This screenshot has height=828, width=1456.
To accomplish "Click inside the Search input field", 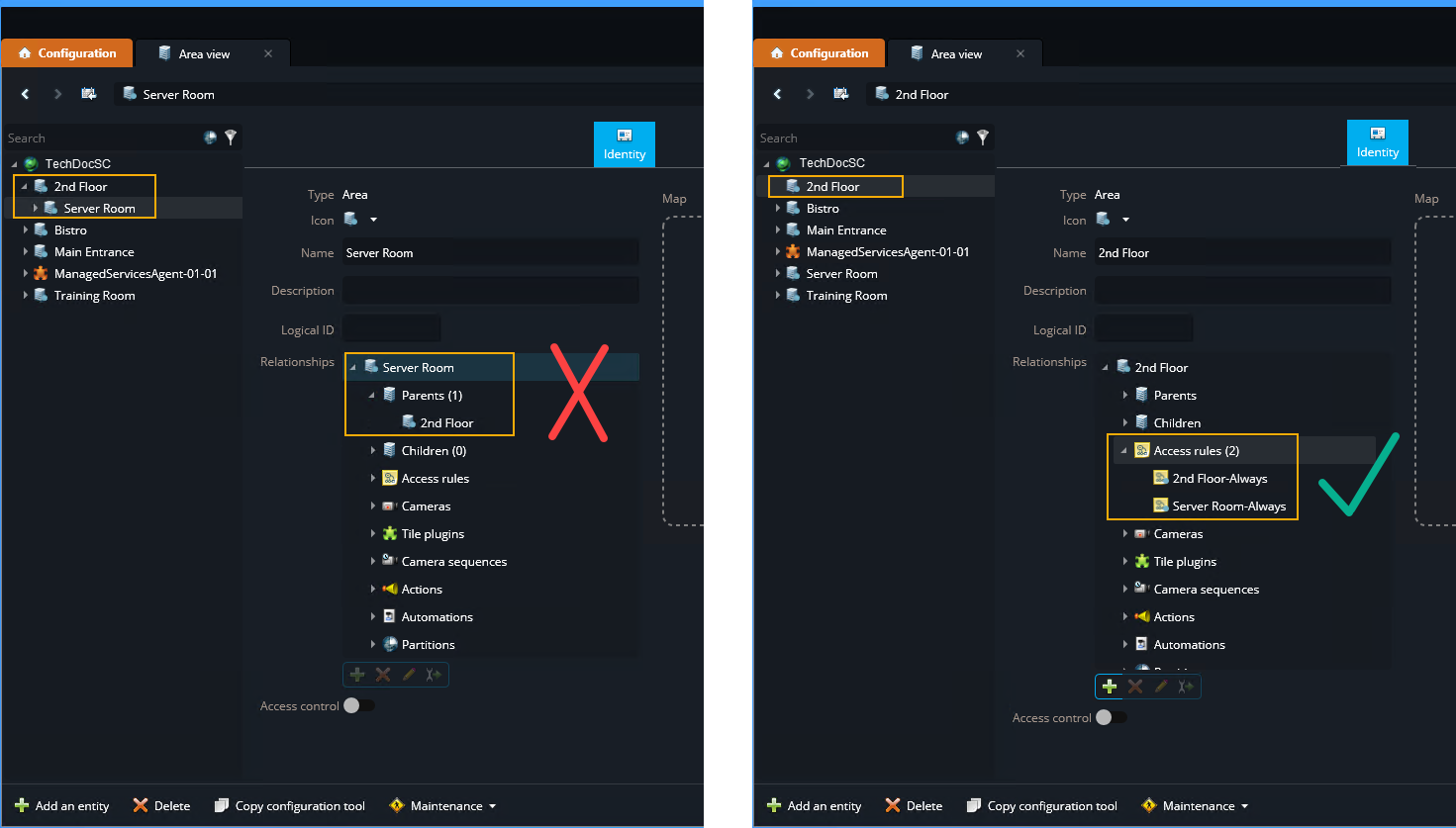I will [99, 138].
